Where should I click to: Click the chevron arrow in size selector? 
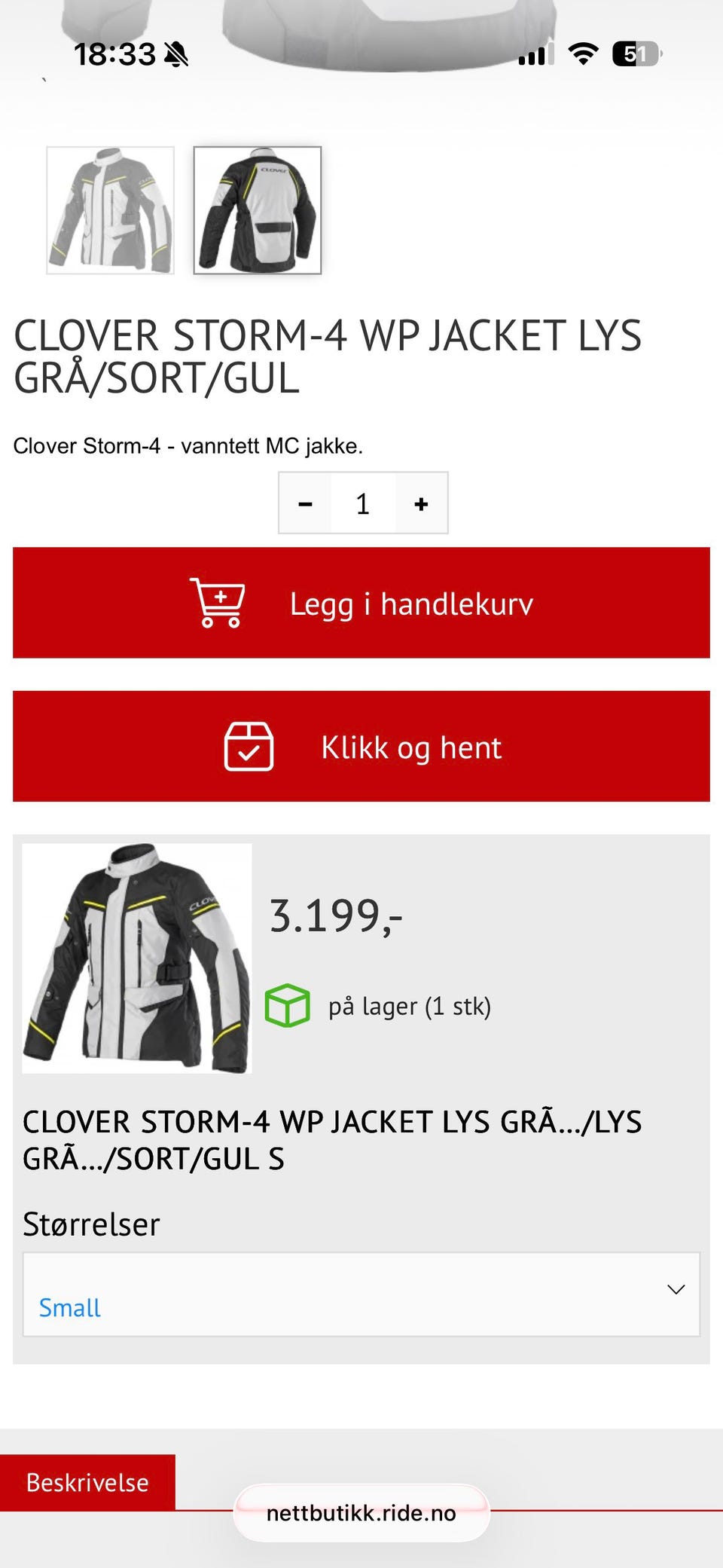676,1289
